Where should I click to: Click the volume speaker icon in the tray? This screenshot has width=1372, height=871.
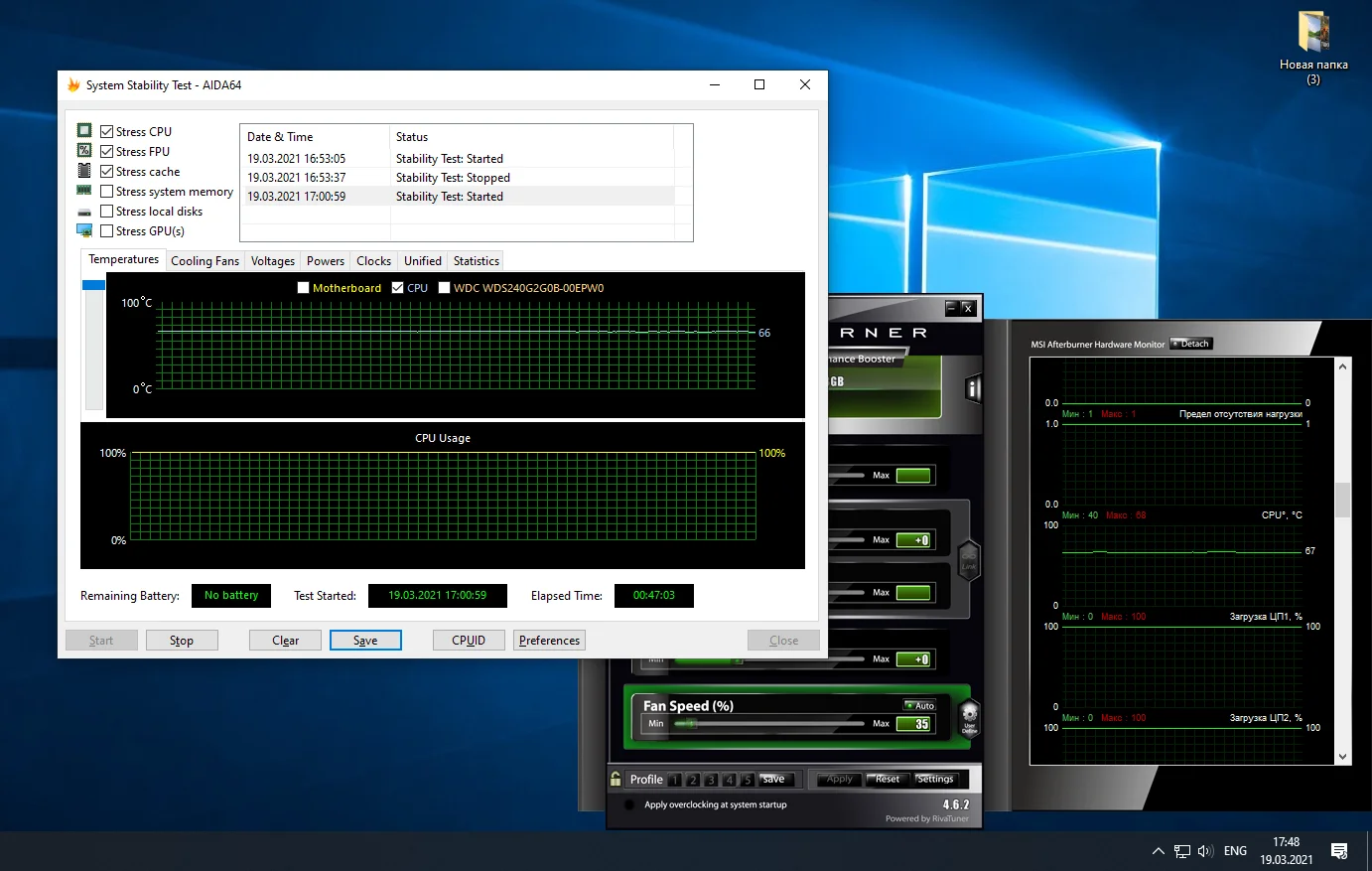(x=1206, y=851)
